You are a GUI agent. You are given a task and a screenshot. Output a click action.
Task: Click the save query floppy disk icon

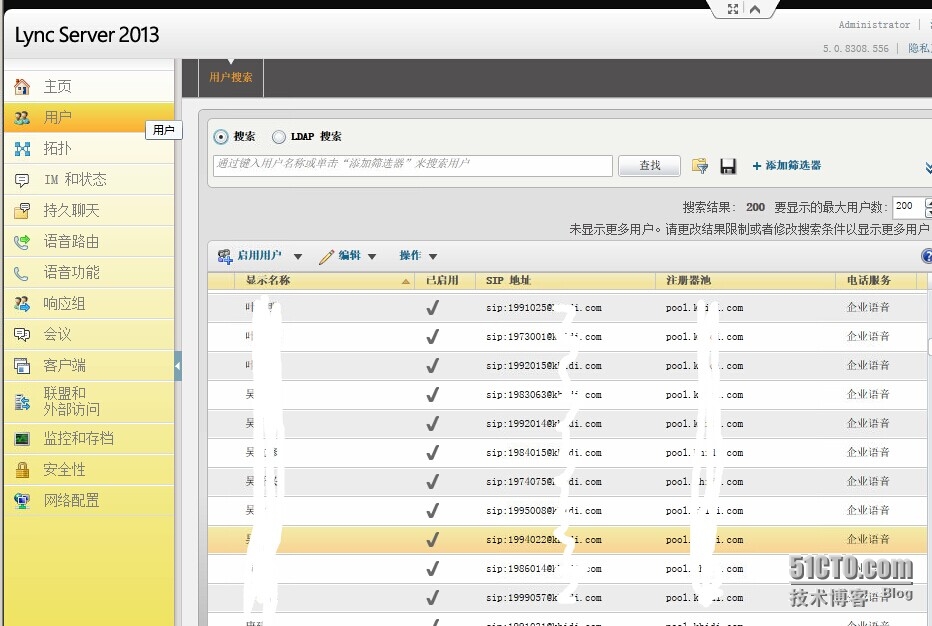pyautogui.click(x=728, y=166)
